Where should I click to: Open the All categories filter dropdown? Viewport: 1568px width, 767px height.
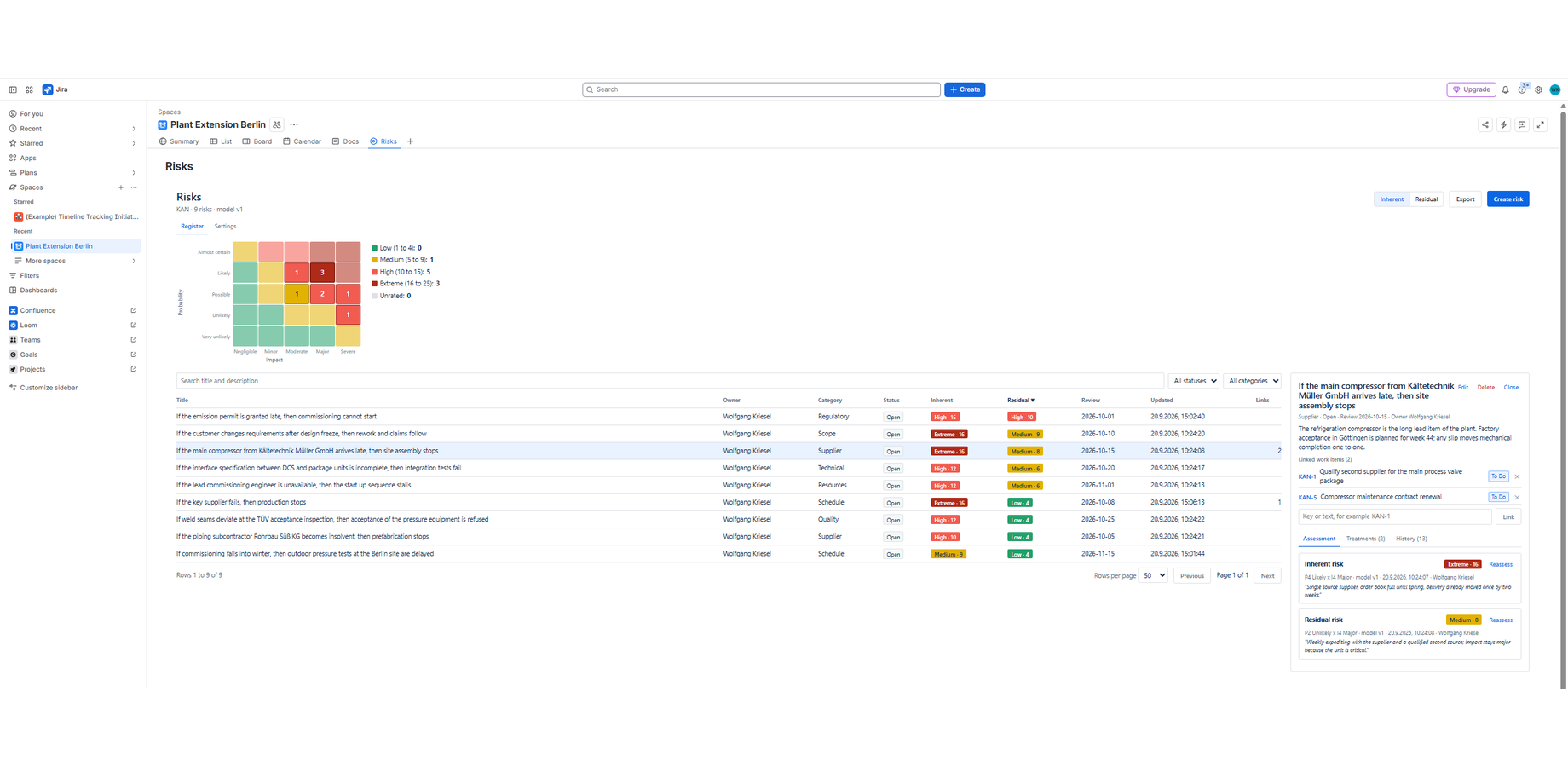[x=1253, y=381]
